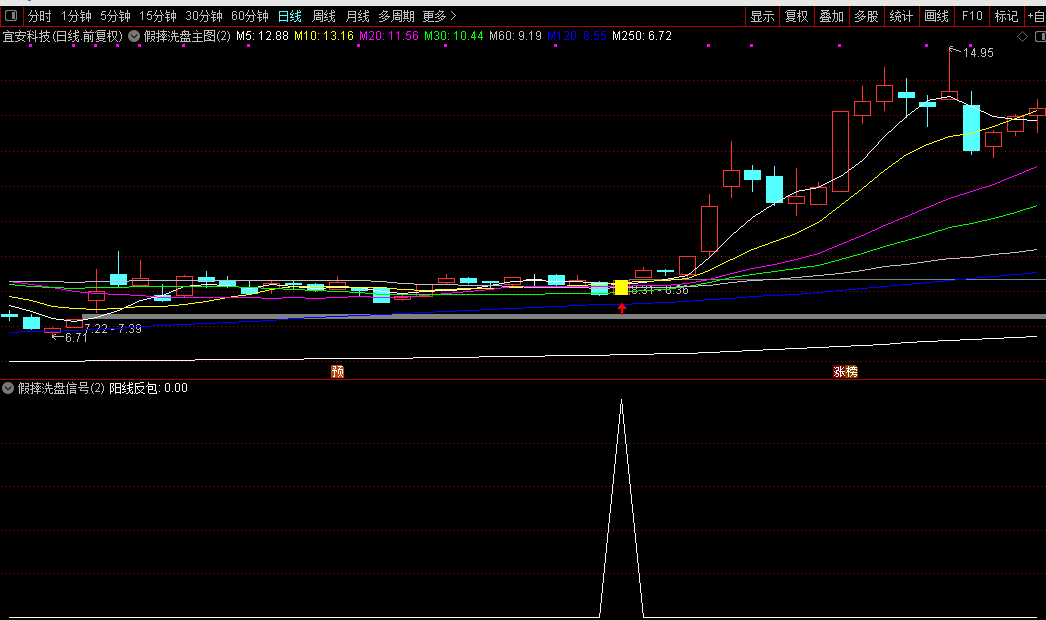This screenshot has width=1046, height=620.
Task: Click the 7.22 - 7.38 gap label
Action: tap(113, 328)
